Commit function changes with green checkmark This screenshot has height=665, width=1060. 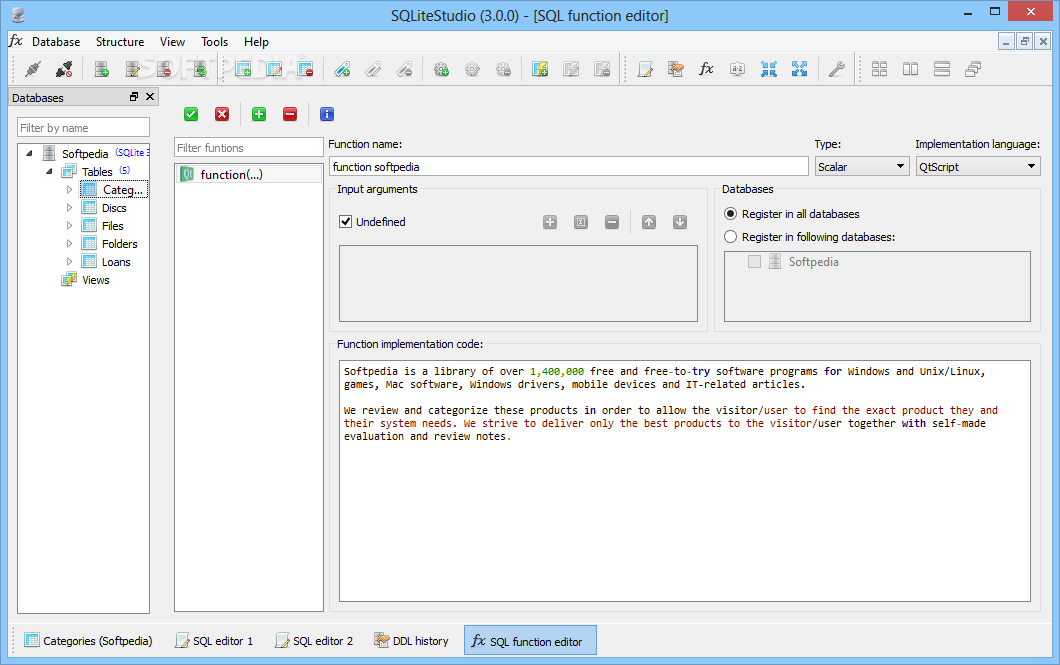tap(191, 114)
